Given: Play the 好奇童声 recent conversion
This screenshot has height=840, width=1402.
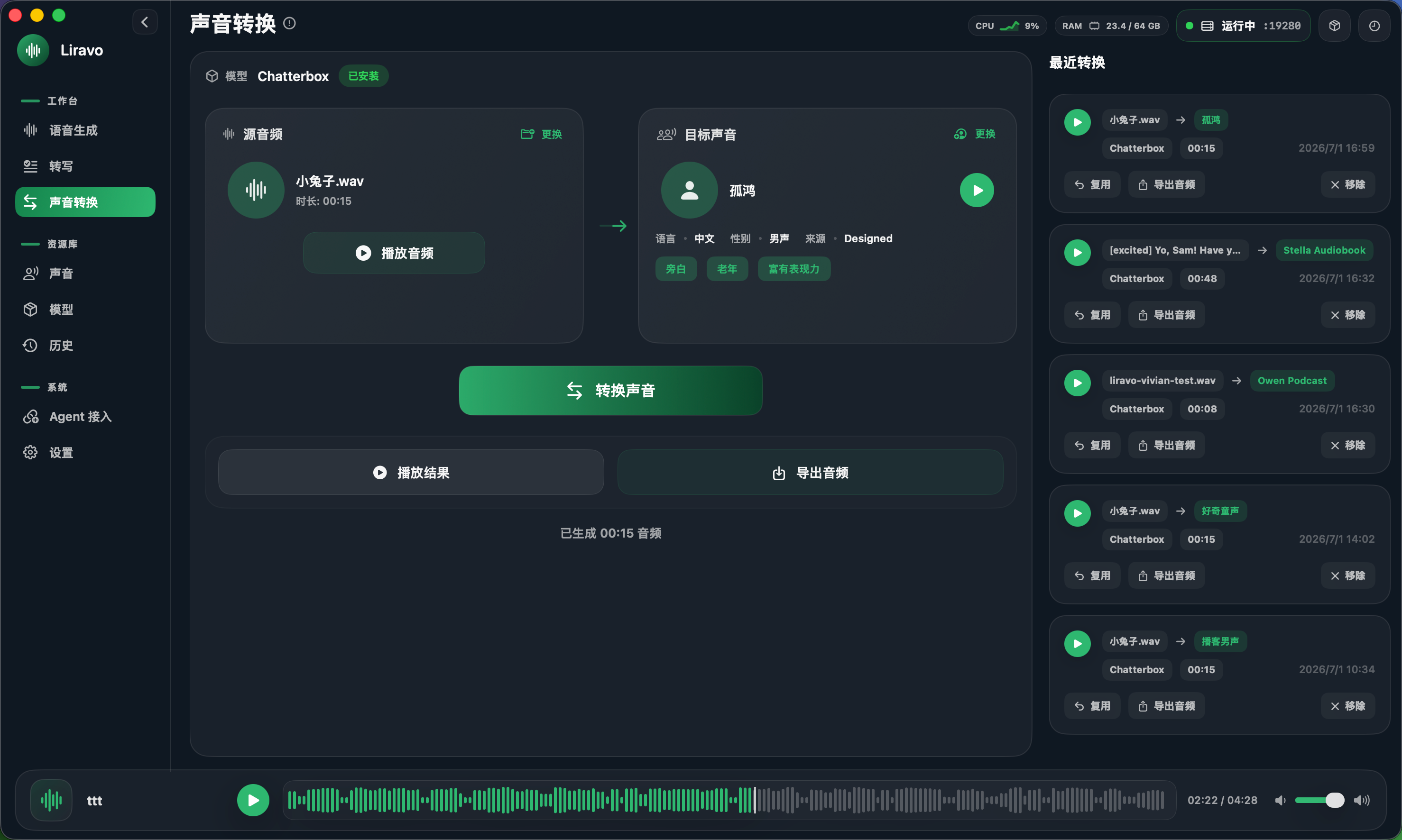Looking at the screenshot, I should tap(1078, 513).
